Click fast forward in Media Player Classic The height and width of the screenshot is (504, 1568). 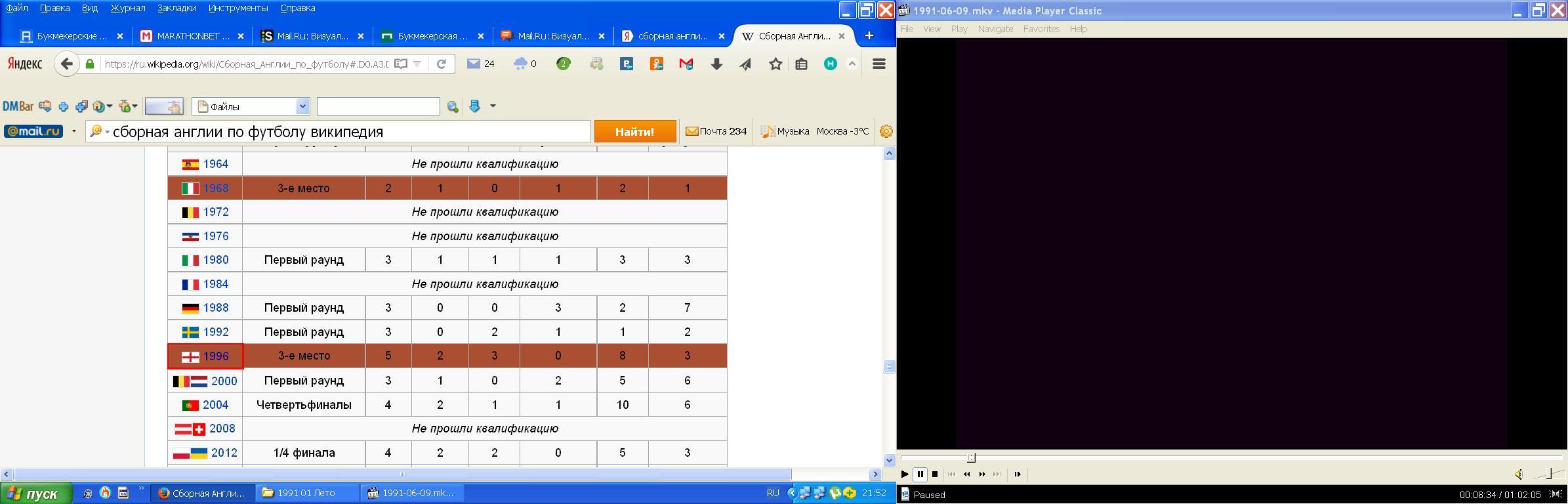coord(982,474)
